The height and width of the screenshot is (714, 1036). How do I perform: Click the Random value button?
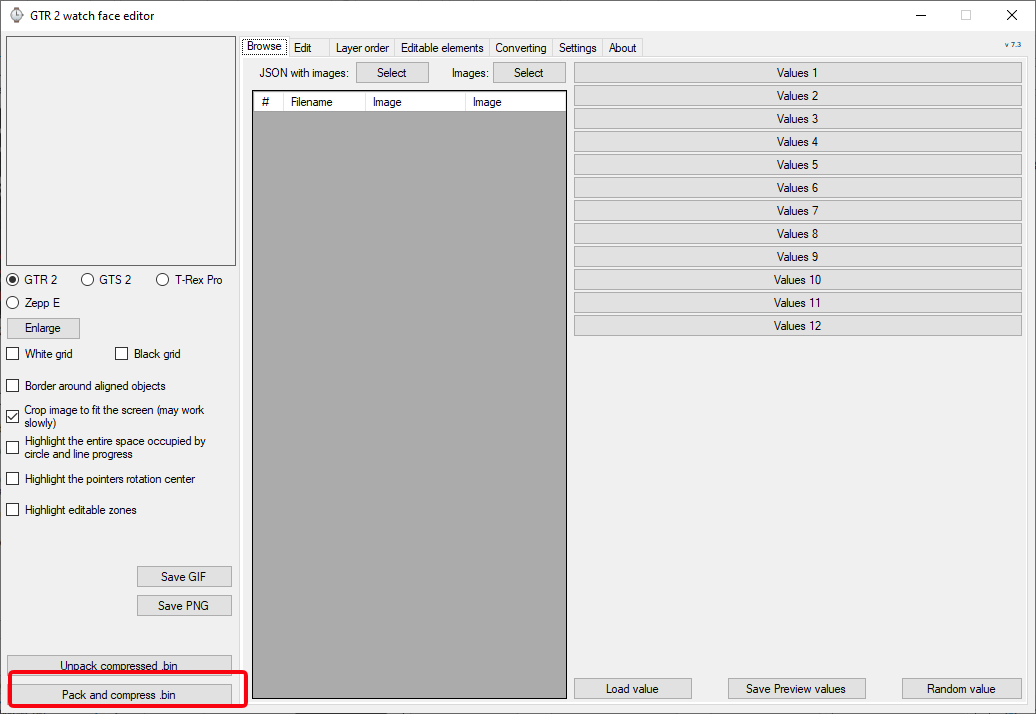click(961, 689)
